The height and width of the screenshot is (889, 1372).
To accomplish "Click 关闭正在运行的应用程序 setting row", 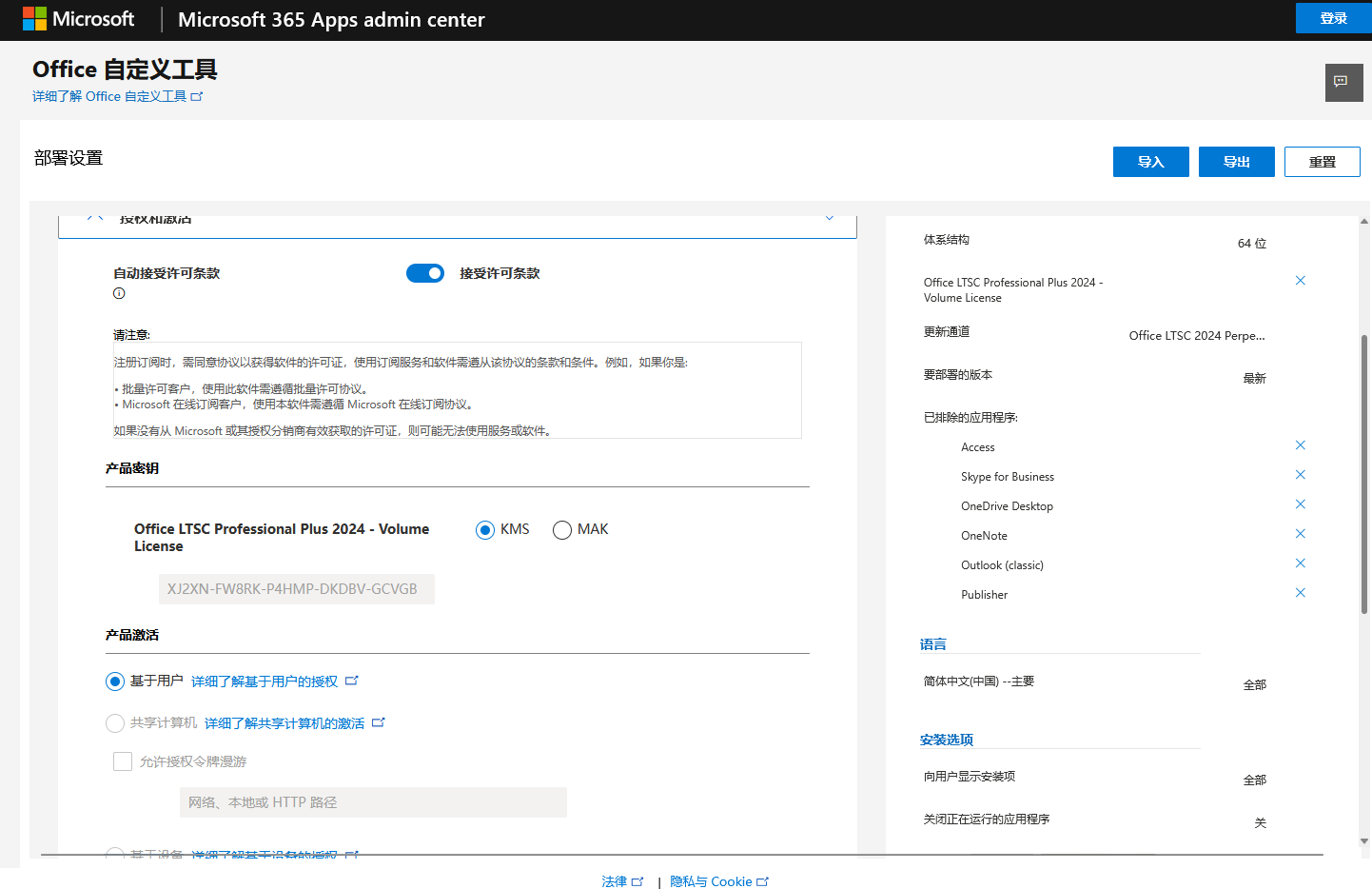I will click(x=1095, y=820).
